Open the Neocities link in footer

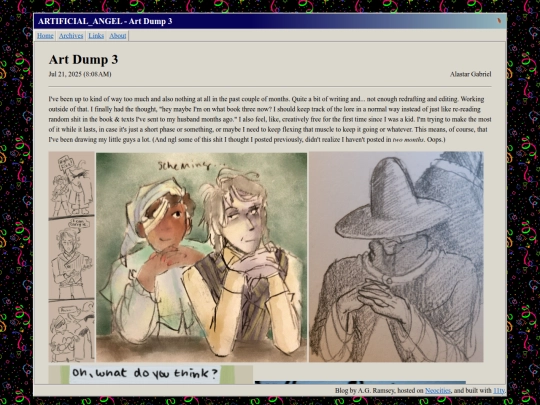(x=437, y=391)
